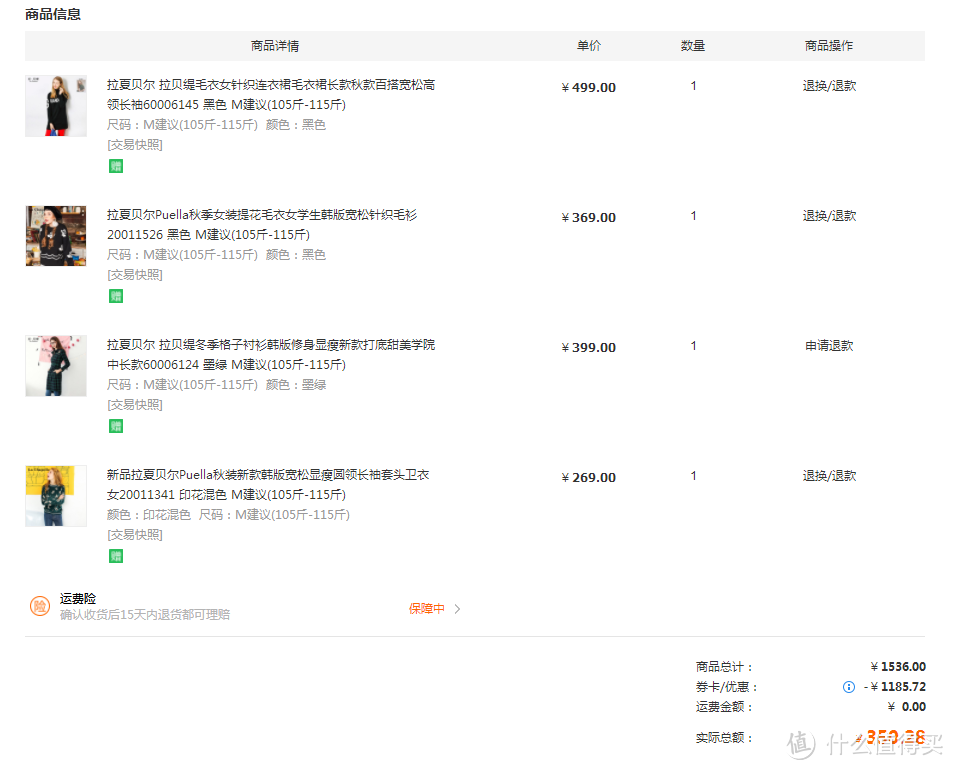View 交易快照 for the ¥269.00 item
This screenshot has width=953, height=770.
coord(135,535)
